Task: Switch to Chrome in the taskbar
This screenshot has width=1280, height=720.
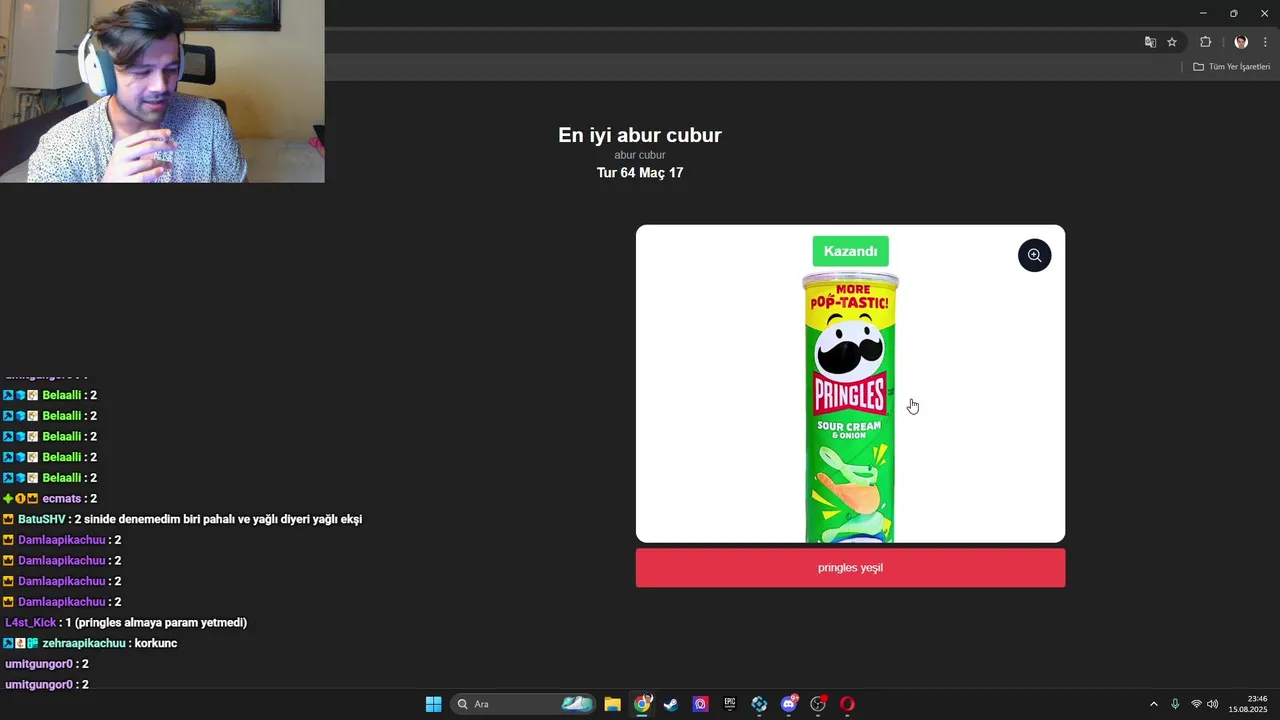Action: (x=642, y=704)
